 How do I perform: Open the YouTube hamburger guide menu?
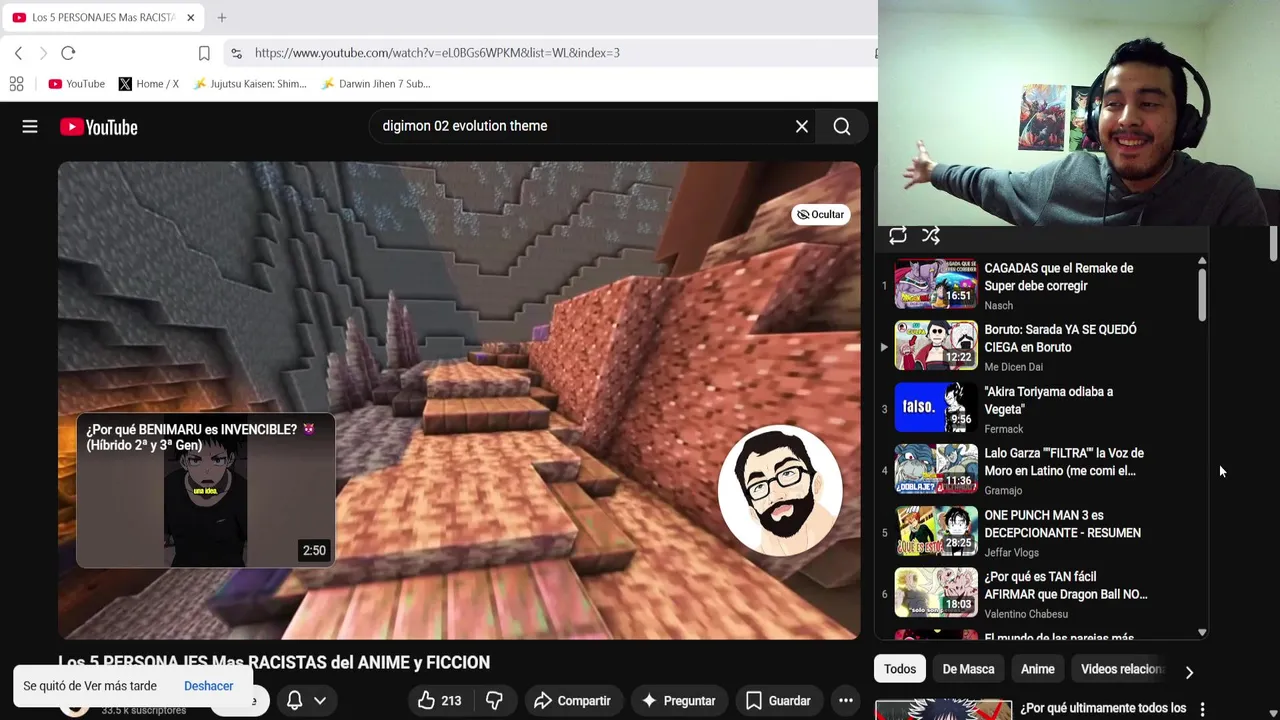click(x=30, y=127)
